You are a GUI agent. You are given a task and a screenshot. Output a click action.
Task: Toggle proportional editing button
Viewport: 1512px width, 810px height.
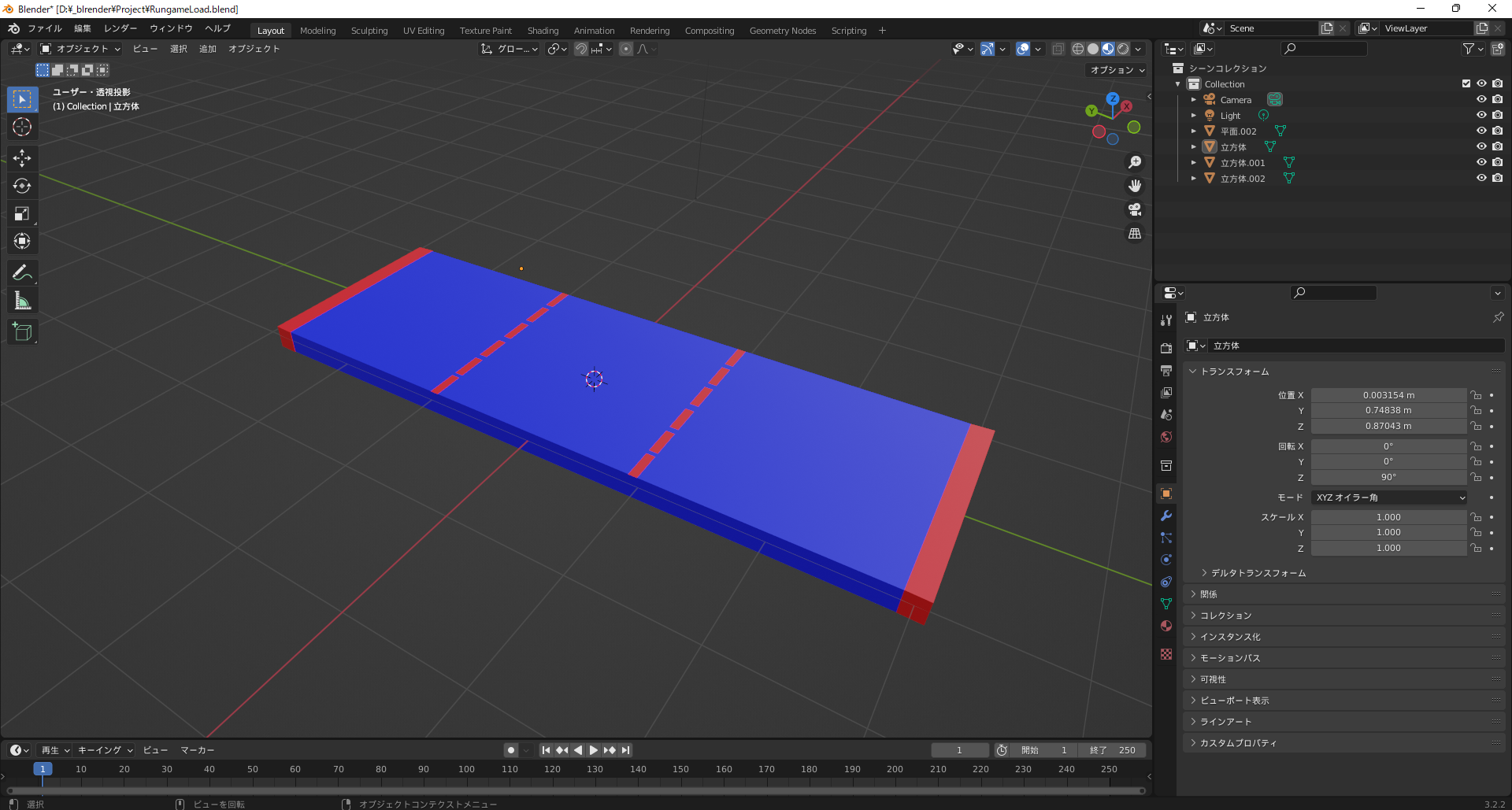(626, 49)
